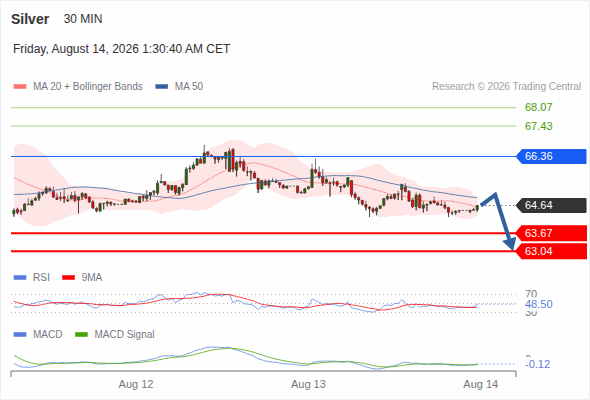The width and height of the screenshot is (590, 400).
Task: Click the 9MA red legend marker
Action: coord(68,278)
